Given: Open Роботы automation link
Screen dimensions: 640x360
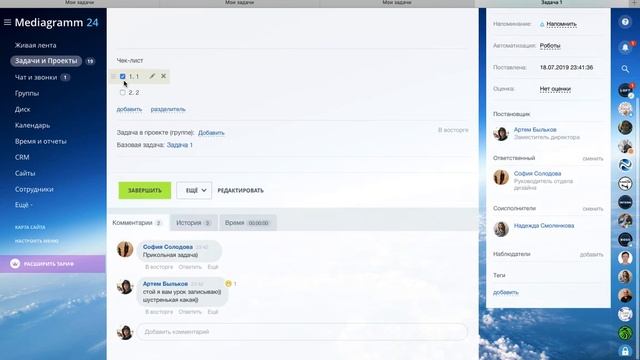Looking at the screenshot, I should [550, 46].
